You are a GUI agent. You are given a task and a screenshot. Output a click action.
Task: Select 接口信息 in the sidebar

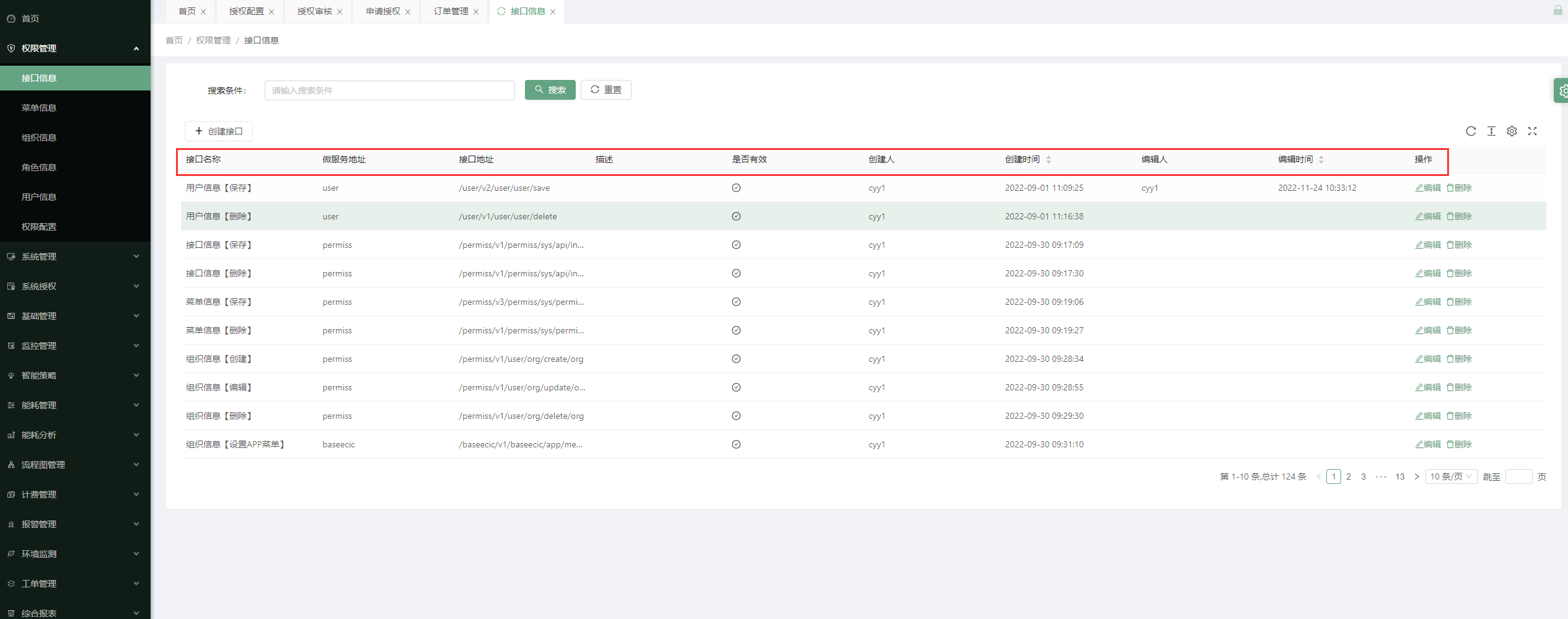tap(75, 78)
